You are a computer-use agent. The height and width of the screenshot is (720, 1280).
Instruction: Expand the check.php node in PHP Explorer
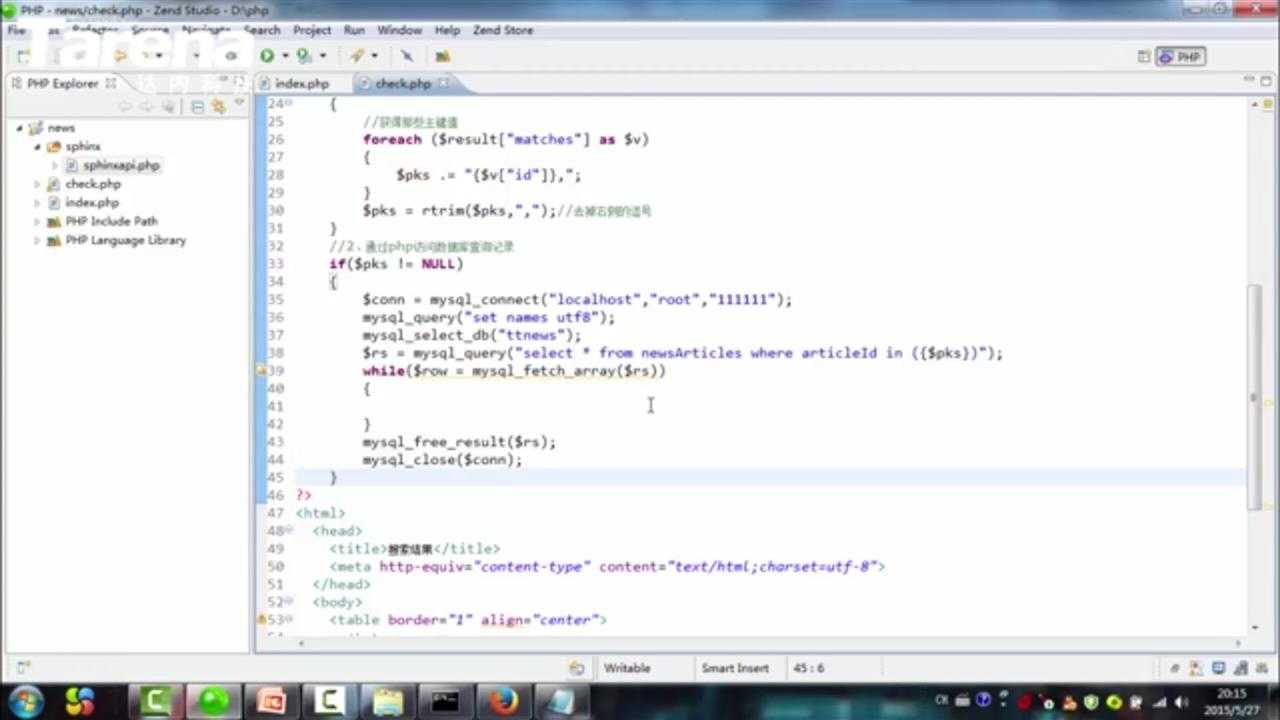(x=38, y=184)
